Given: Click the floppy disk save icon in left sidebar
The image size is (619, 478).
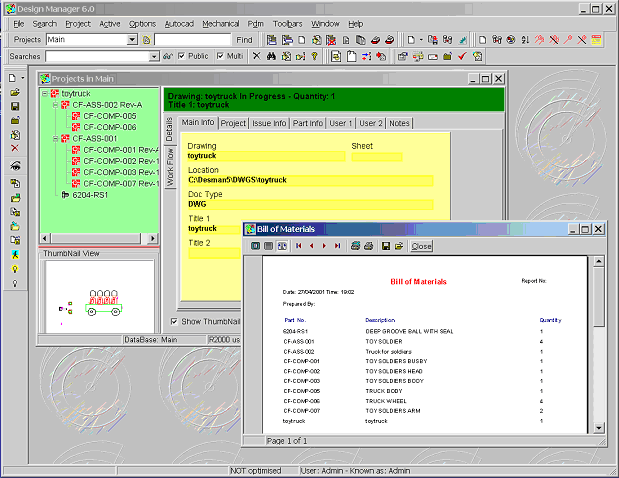Looking at the screenshot, I should tap(15, 107).
